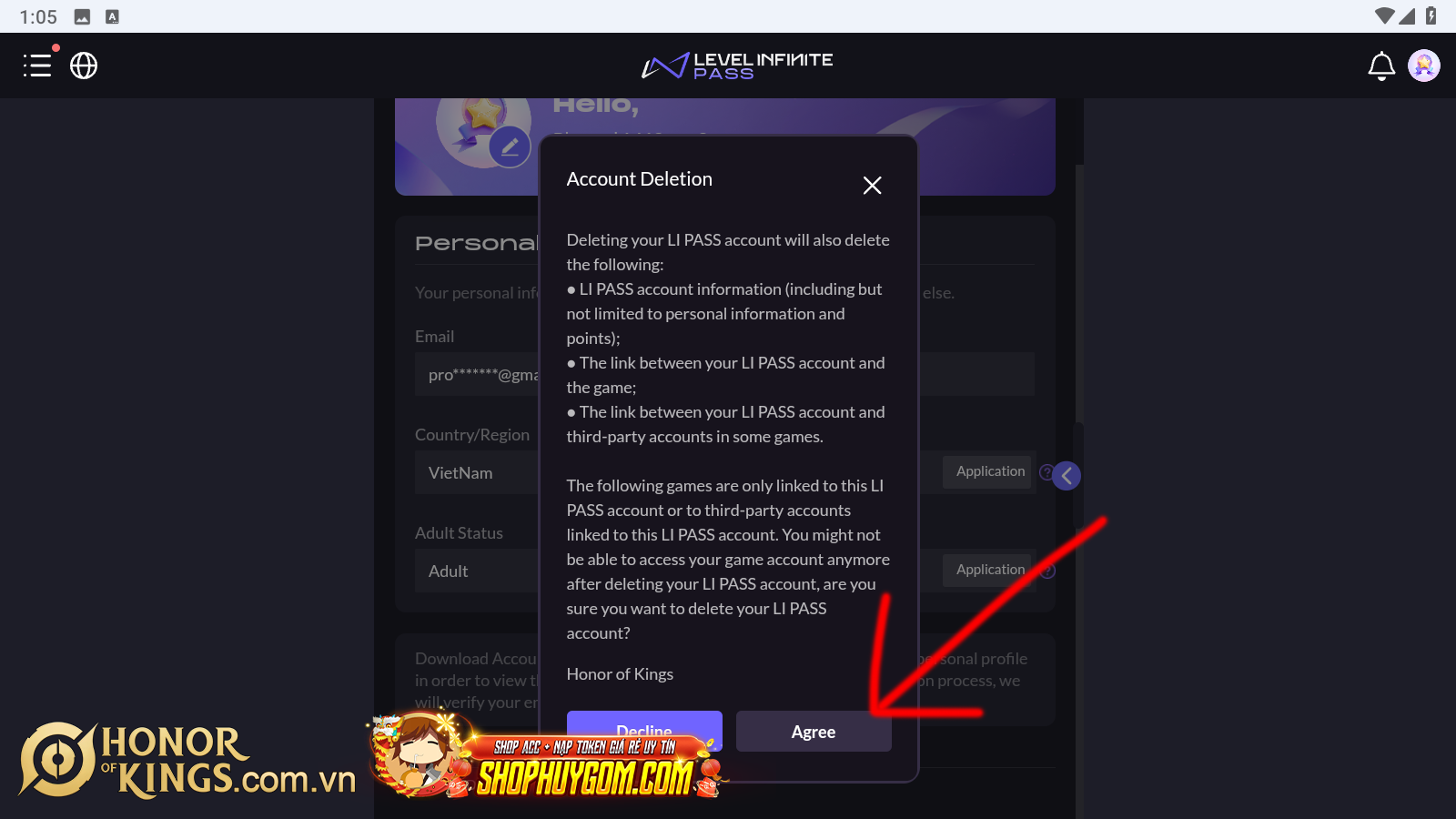Close the Account Deletion dialog
Image resolution: width=1456 pixels, height=819 pixels.
coord(872,186)
